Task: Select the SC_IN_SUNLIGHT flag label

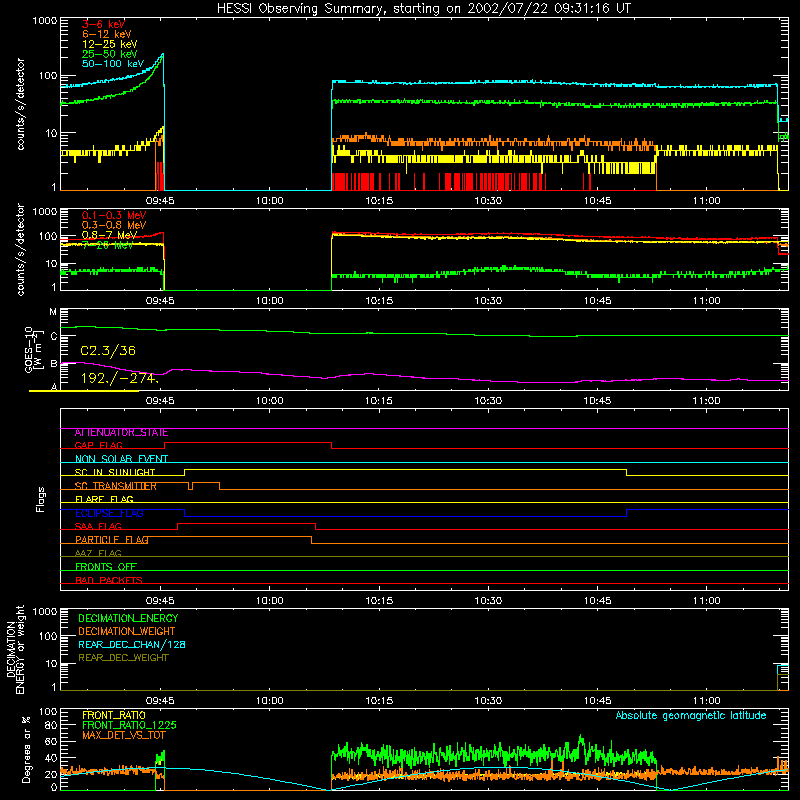Action: (115, 472)
